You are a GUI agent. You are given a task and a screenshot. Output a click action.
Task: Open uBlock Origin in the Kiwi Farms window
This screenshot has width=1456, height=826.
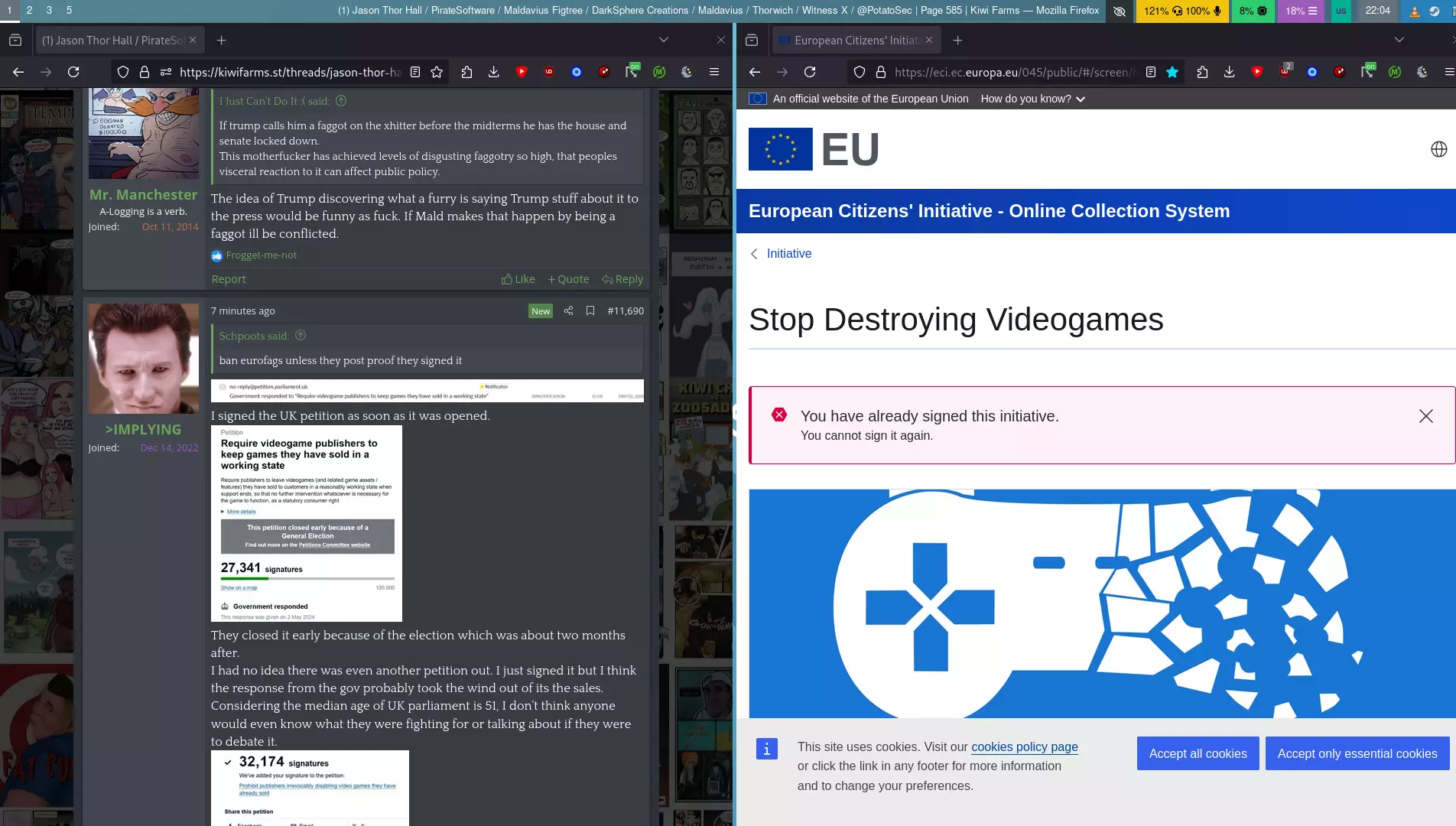pos(549,72)
